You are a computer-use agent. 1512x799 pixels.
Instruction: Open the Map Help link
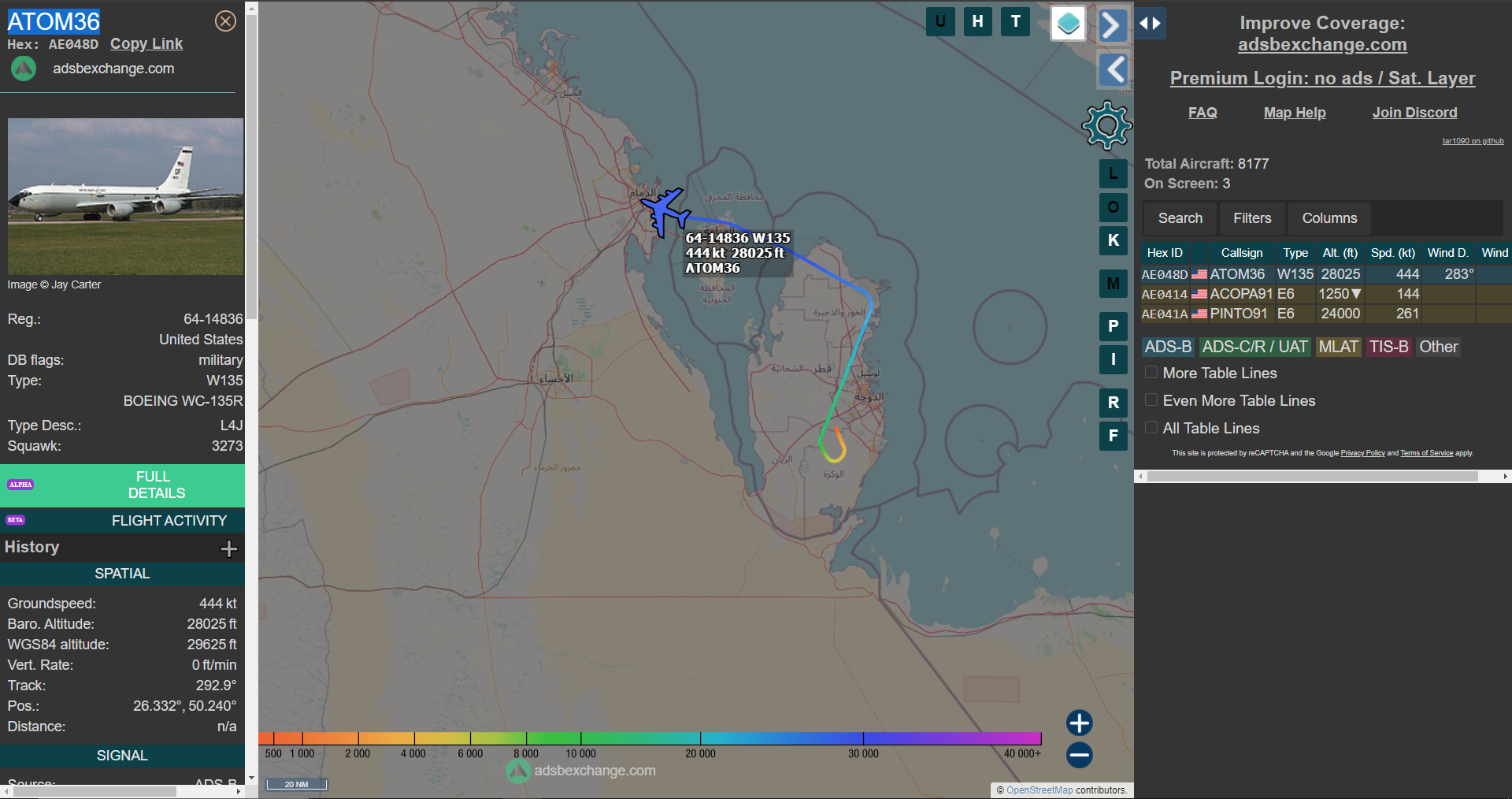(1295, 113)
